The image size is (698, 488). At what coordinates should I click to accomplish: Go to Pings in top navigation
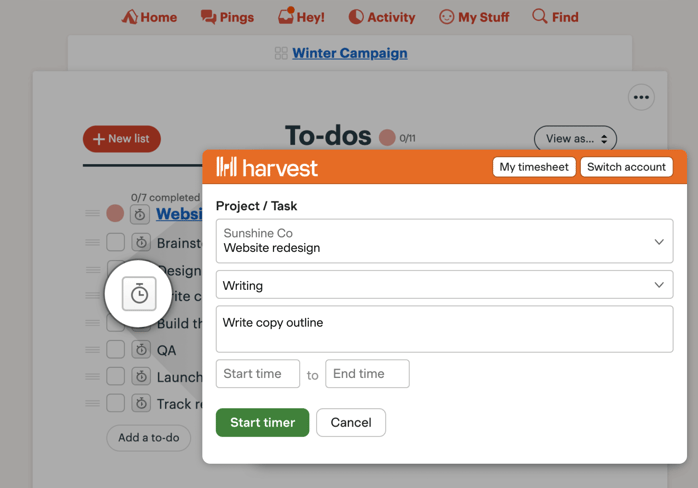pyautogui.click(x=227, y=17)
